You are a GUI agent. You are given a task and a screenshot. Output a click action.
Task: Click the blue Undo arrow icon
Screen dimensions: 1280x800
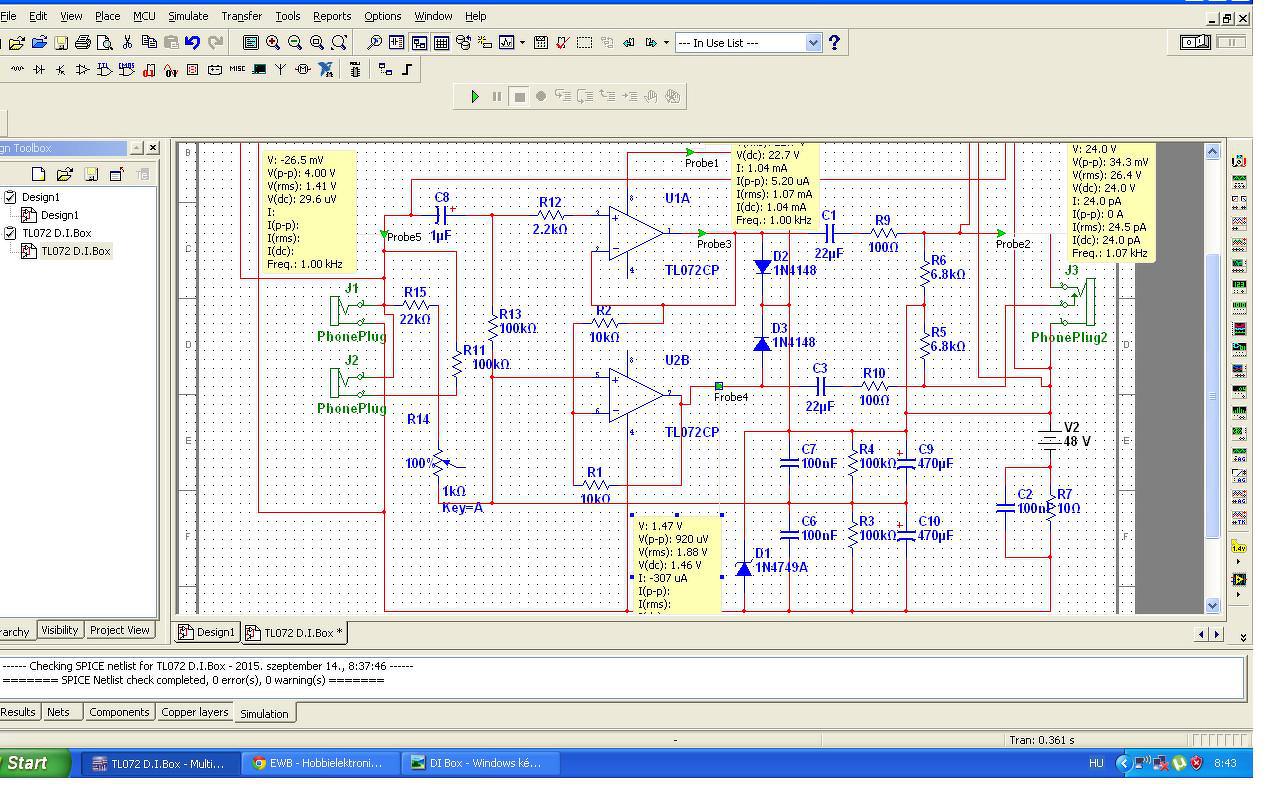(x=193, y=43)
